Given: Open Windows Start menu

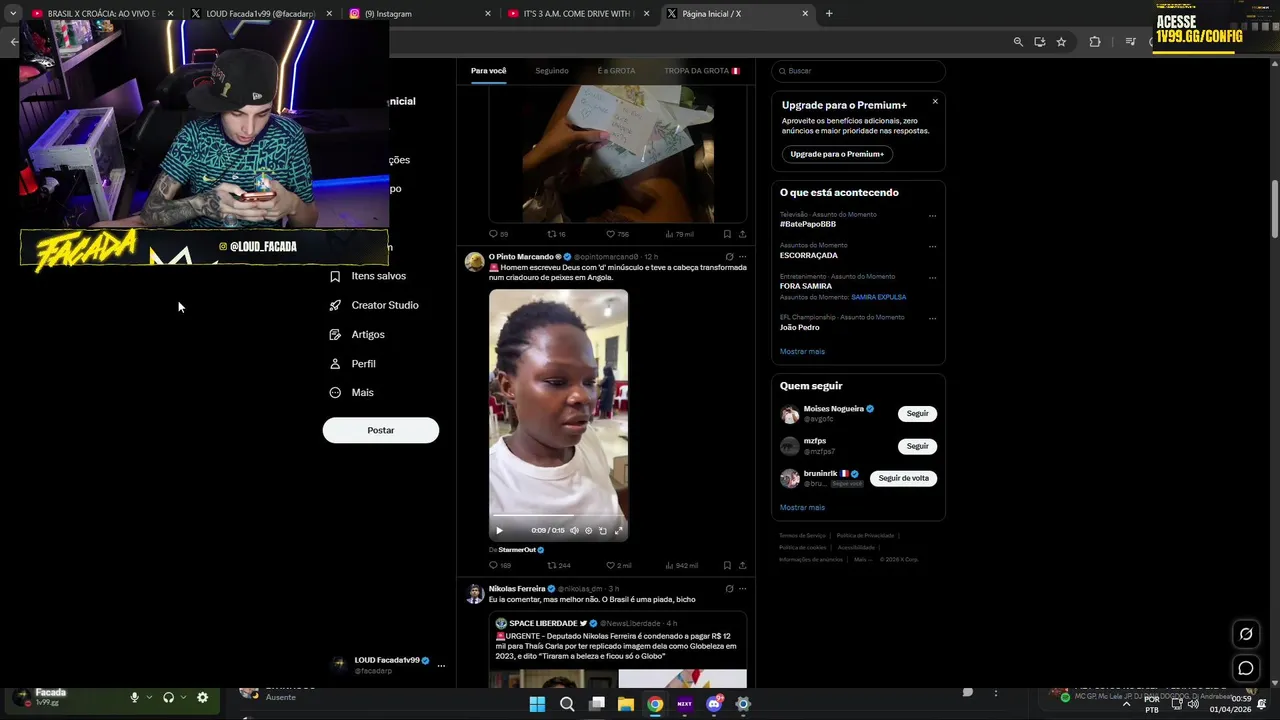Looking at the screenshot, I should 537,704.
